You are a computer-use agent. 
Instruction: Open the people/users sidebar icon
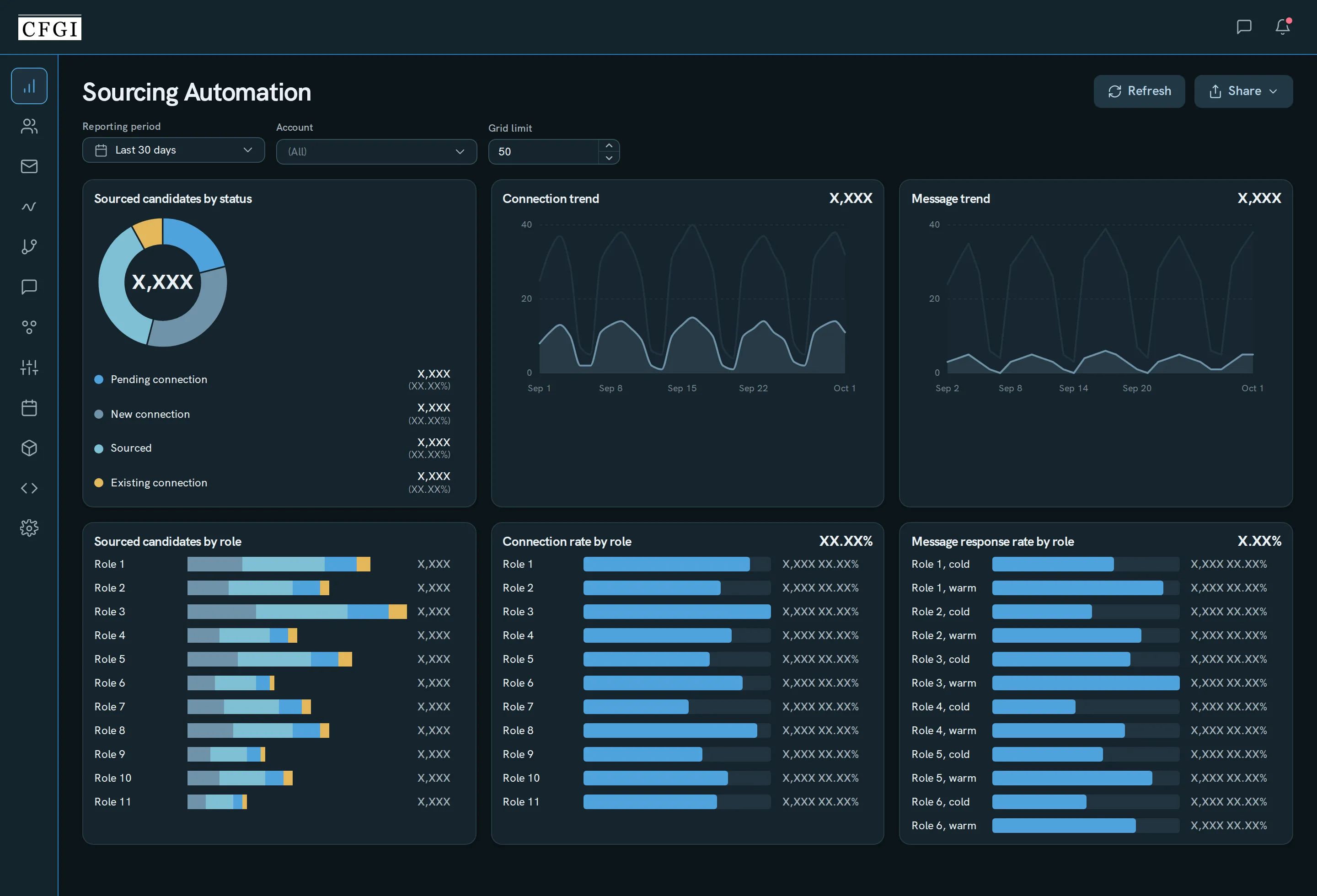29,126
